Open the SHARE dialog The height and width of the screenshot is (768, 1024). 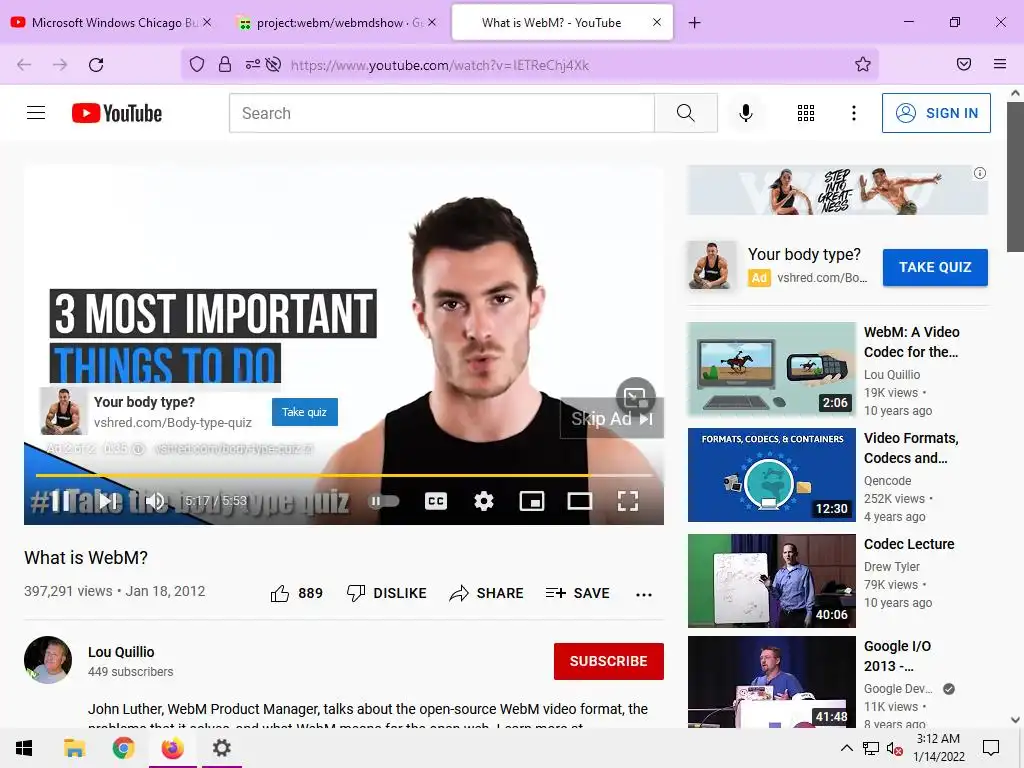(x=487, y=593)
